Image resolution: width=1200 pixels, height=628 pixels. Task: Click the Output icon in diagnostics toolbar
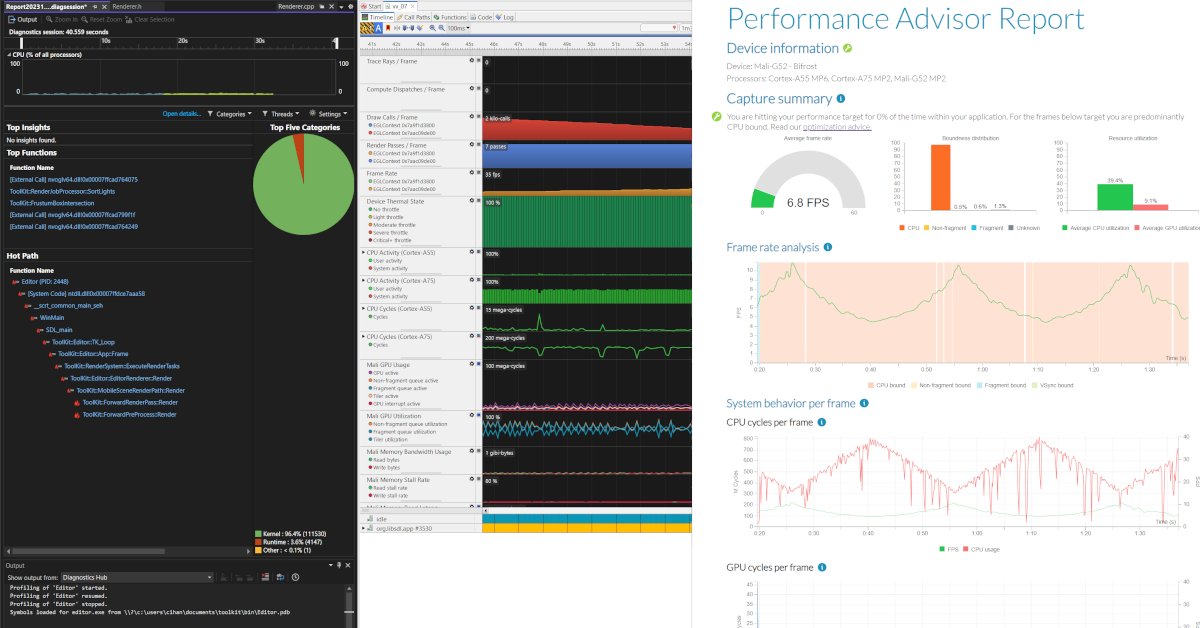click(x=11, y=19)
